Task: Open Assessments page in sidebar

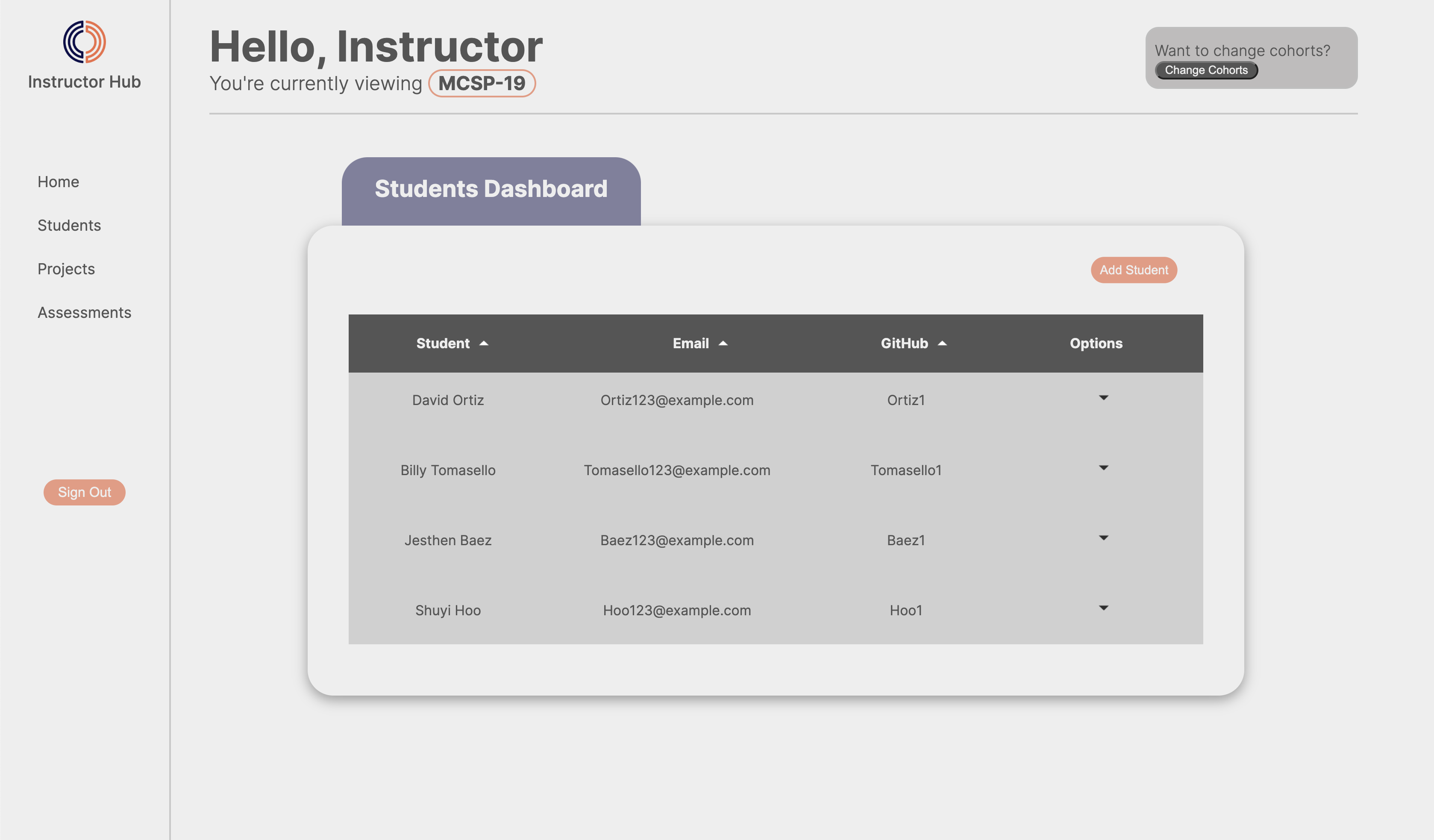Action: 84,312
